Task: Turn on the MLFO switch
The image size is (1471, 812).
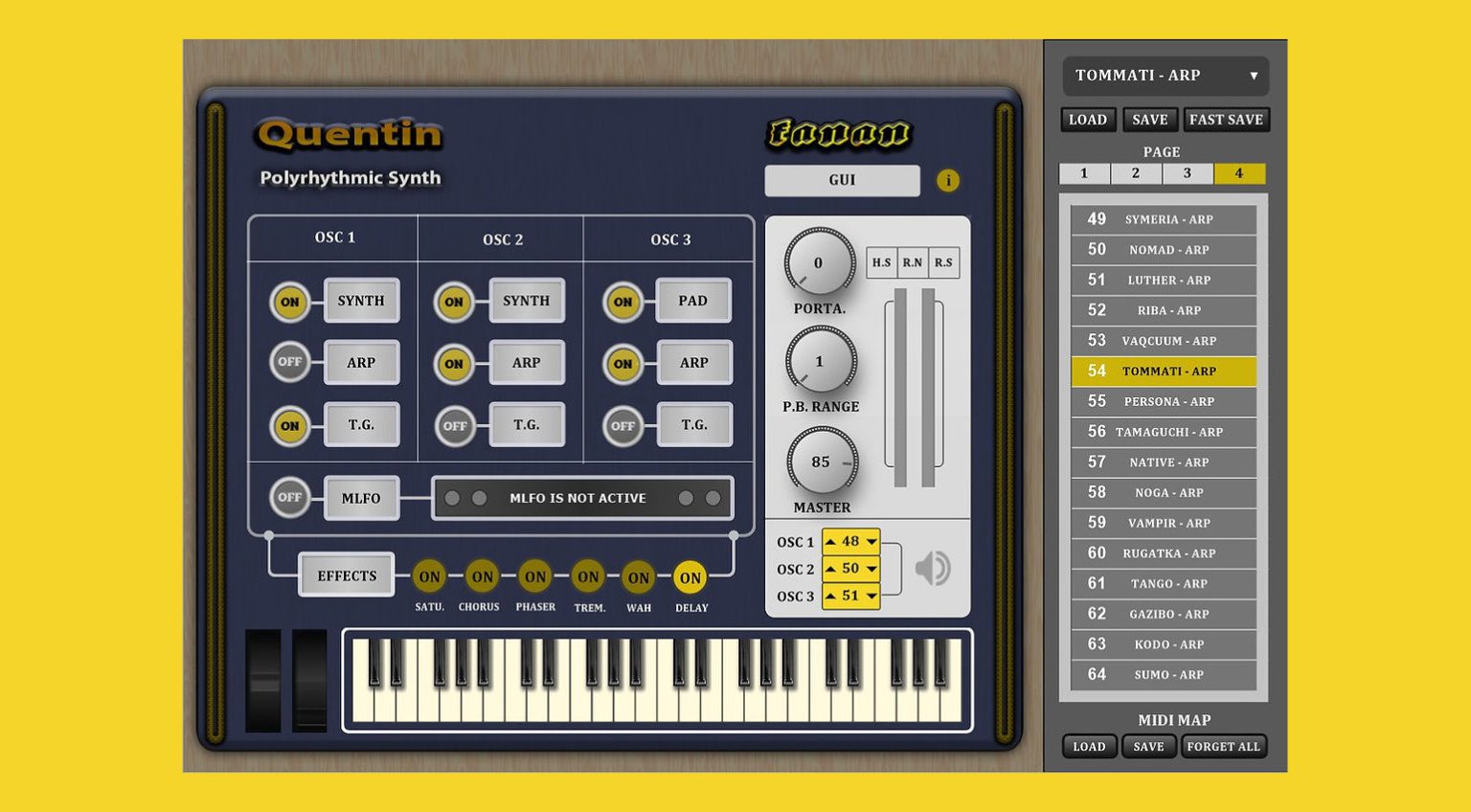Action: tap(289, 498)
